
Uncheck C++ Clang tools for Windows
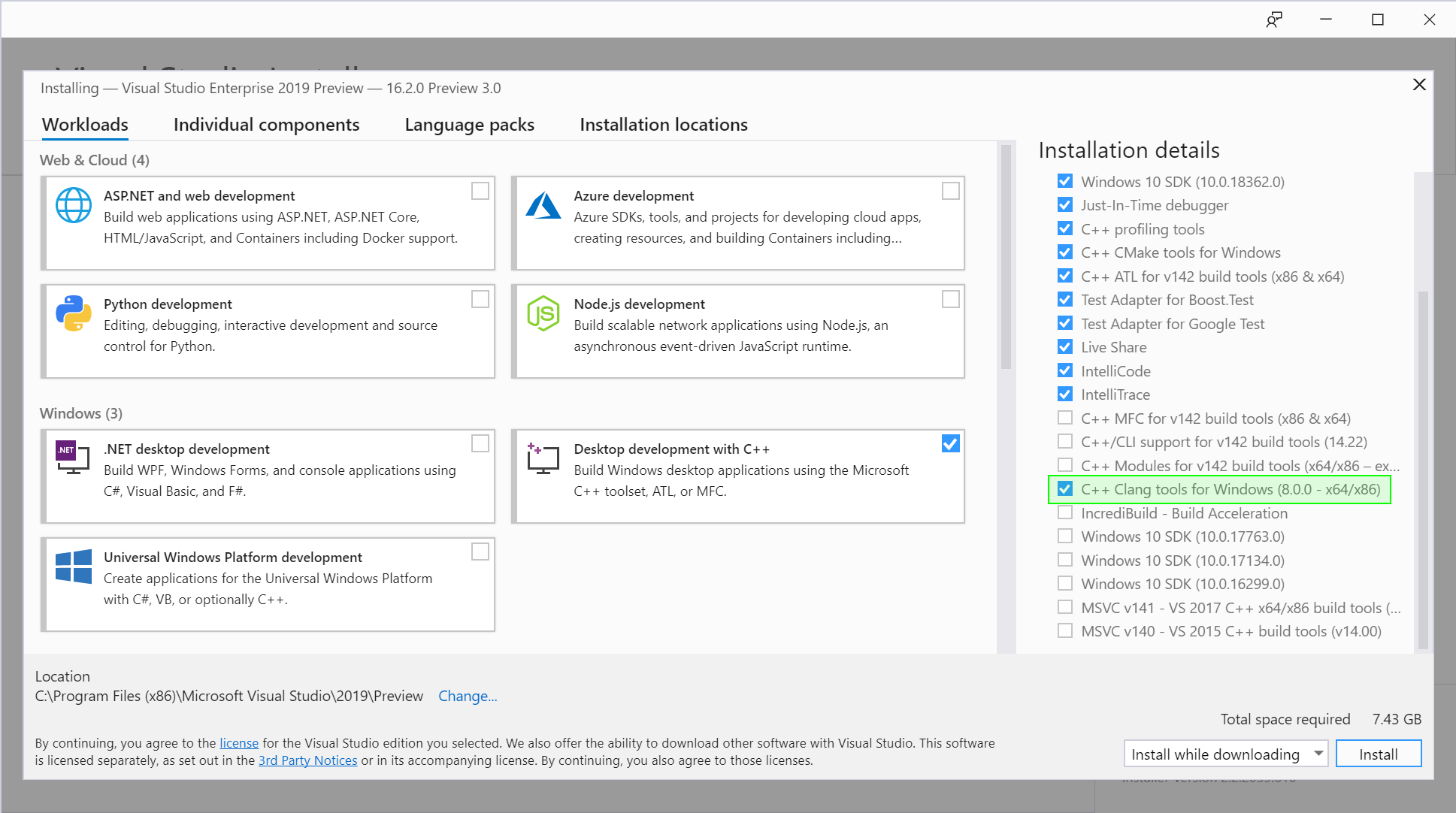[x=1065, y=489]
